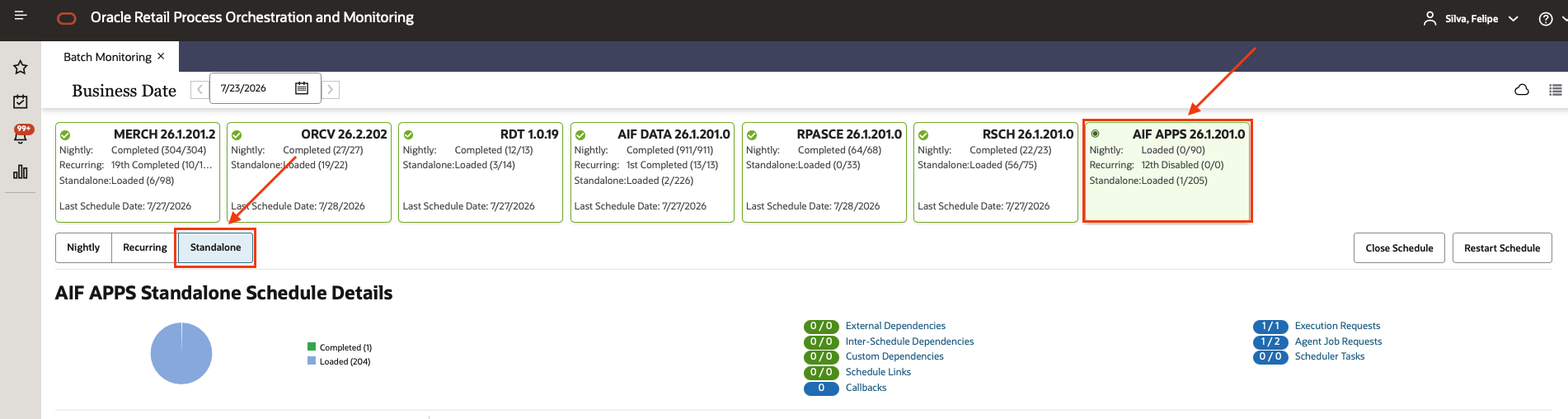Open the Favorites star in the sidebar
This screenshot has height=419, width=1568.
pos(21,68)
